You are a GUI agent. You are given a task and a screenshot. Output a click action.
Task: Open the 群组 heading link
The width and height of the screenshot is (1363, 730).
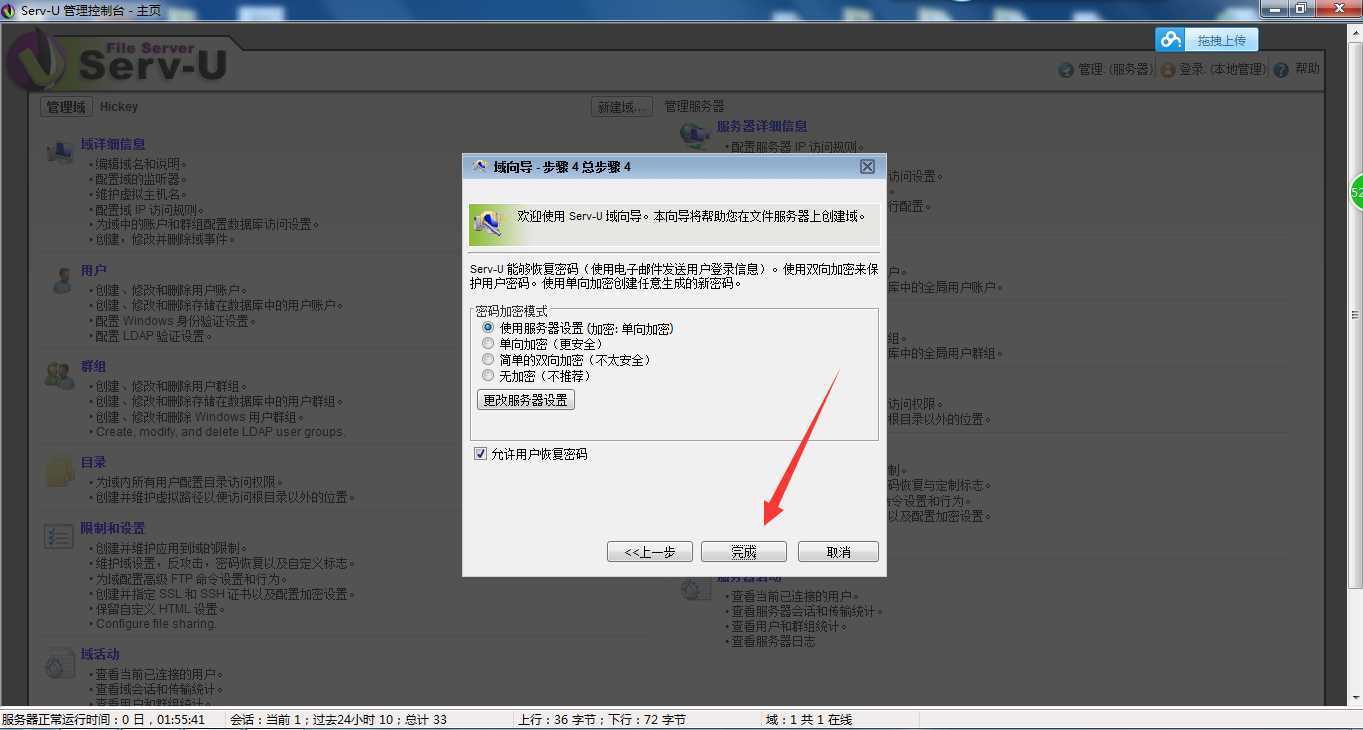(94, 366)
